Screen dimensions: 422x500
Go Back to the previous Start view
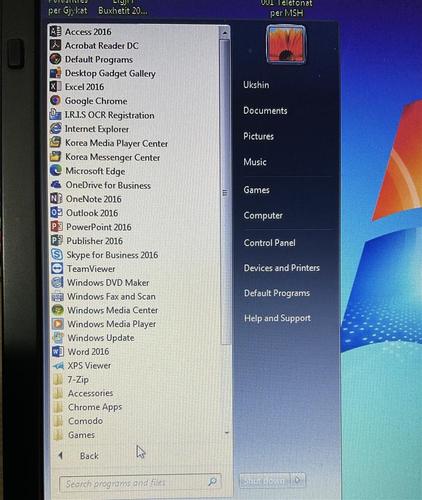pyautogui.click(x=80, y=456)
